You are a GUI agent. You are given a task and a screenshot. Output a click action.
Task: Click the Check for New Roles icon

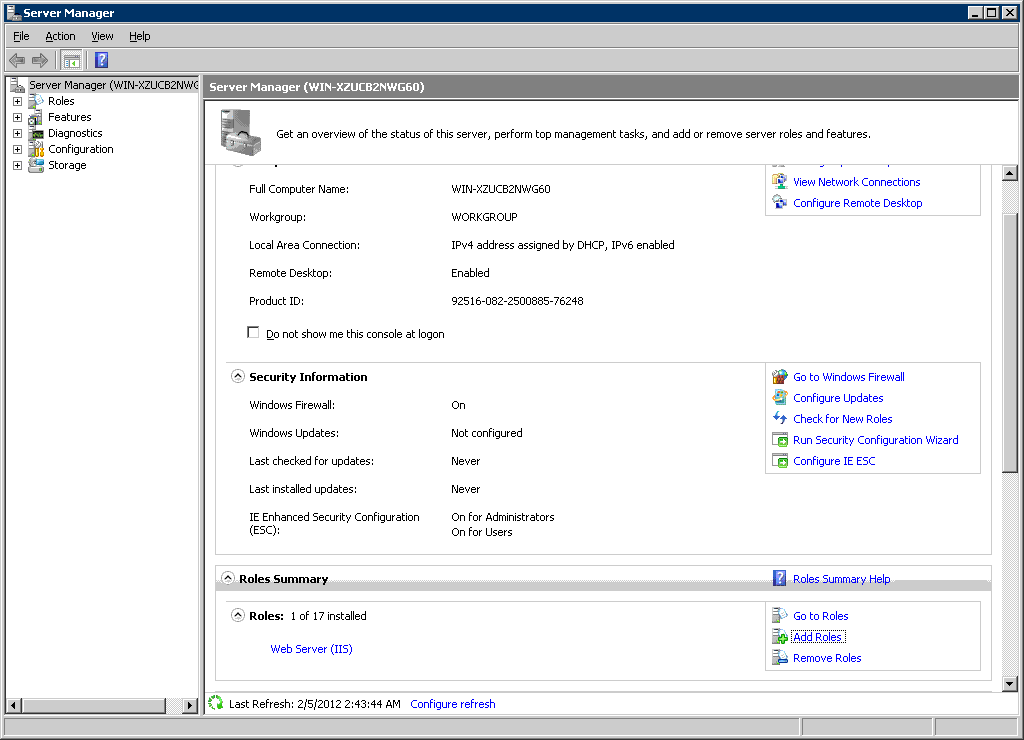(x=780, y=419)
